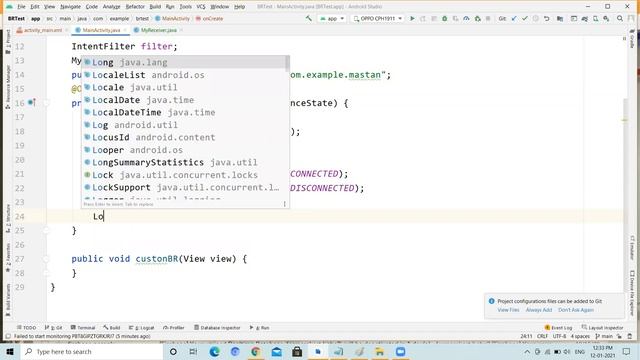Click the Attach Debugger to Android Process icon

[x=477, y=18]
